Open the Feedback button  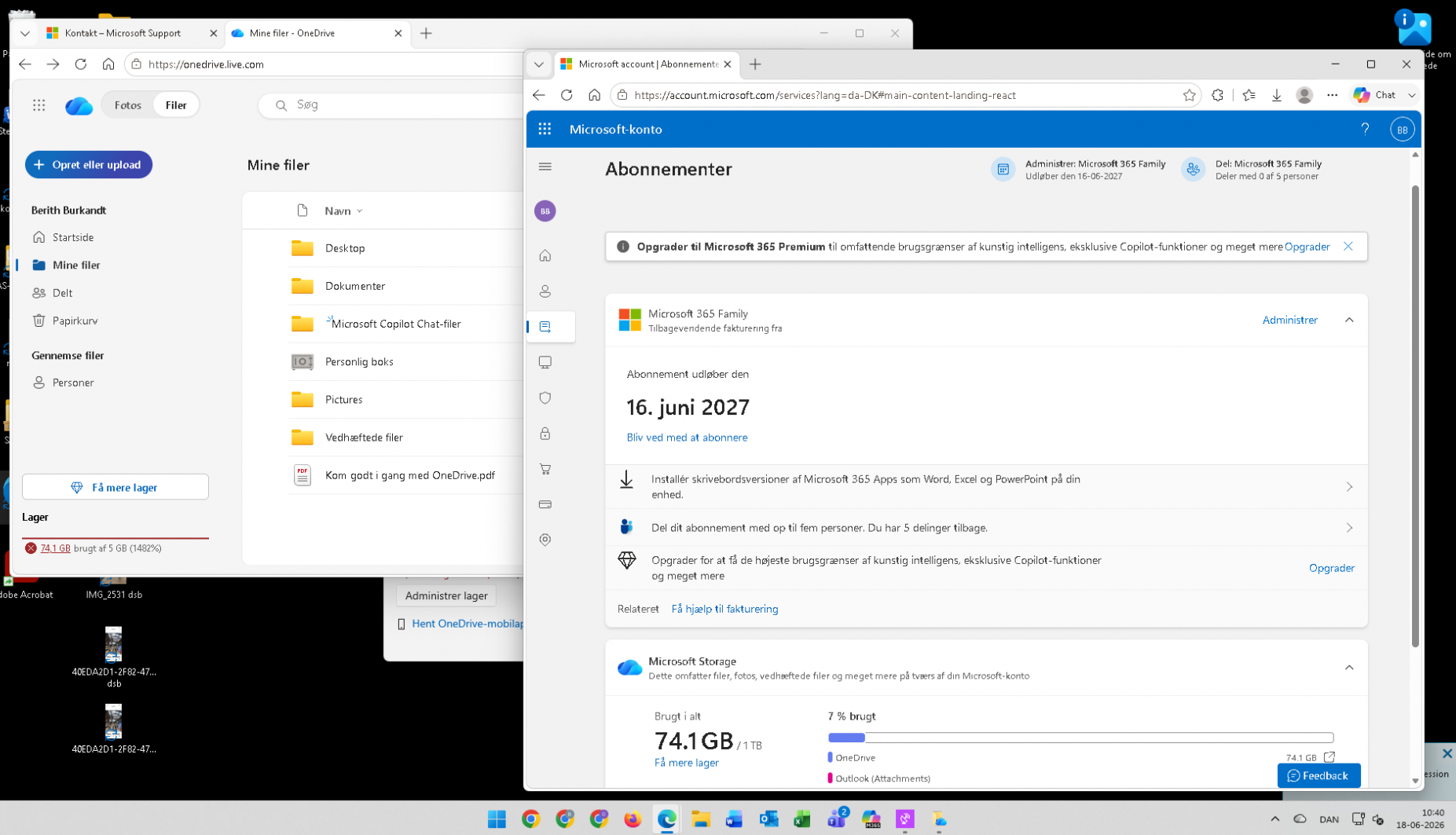point(1318,775)
